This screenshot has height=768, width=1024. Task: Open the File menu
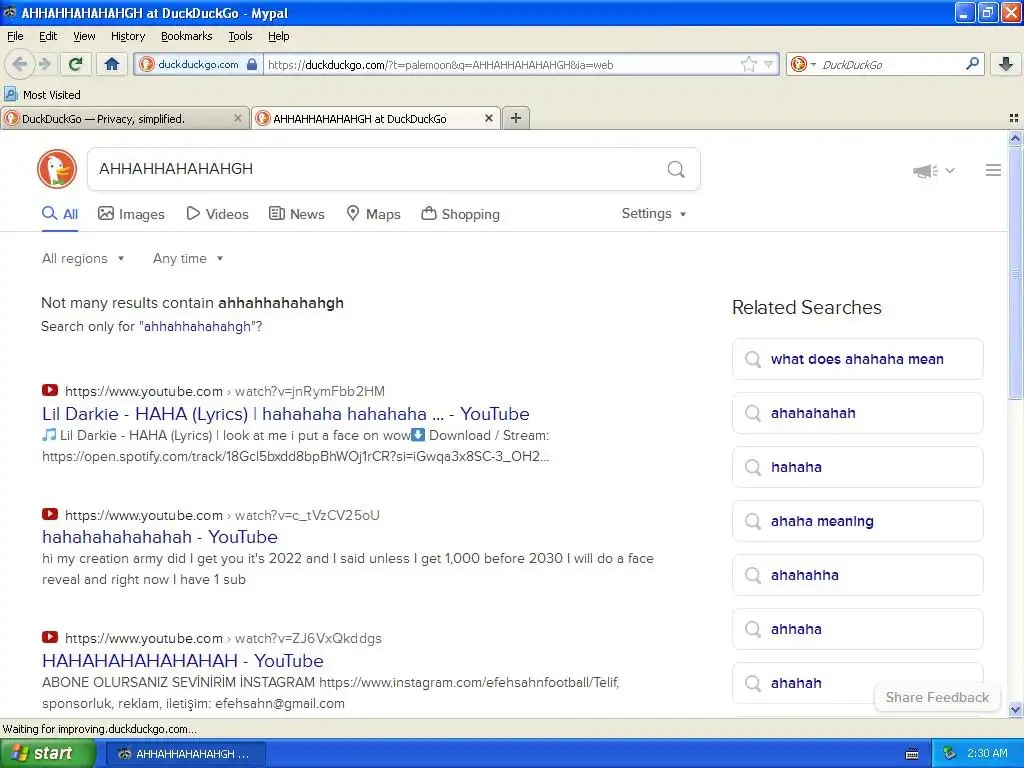pyautogui.click(x=15, y=36)
